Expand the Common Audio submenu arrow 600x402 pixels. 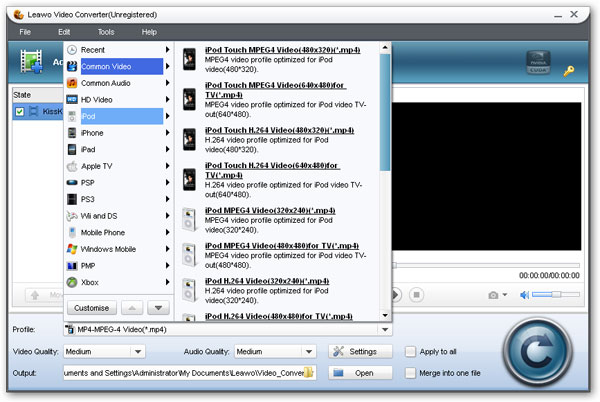coord(168,83)
